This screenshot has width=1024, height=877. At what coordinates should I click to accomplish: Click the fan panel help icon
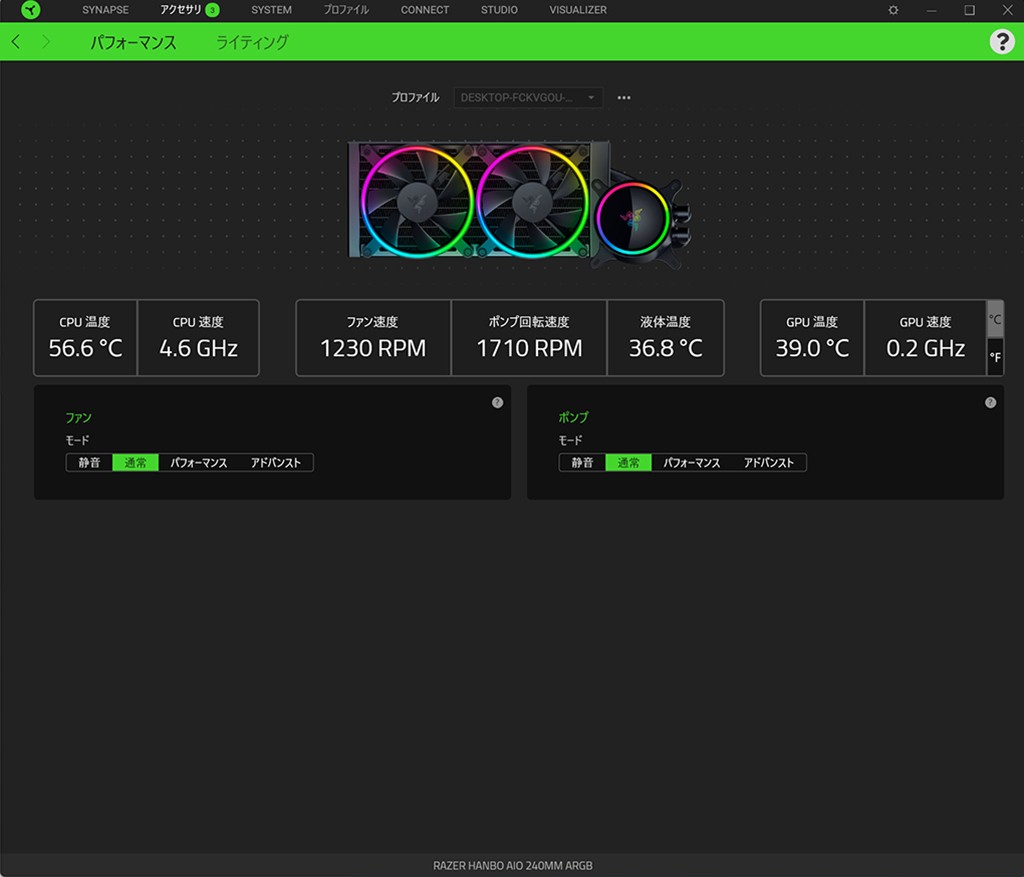click(497, 402)
